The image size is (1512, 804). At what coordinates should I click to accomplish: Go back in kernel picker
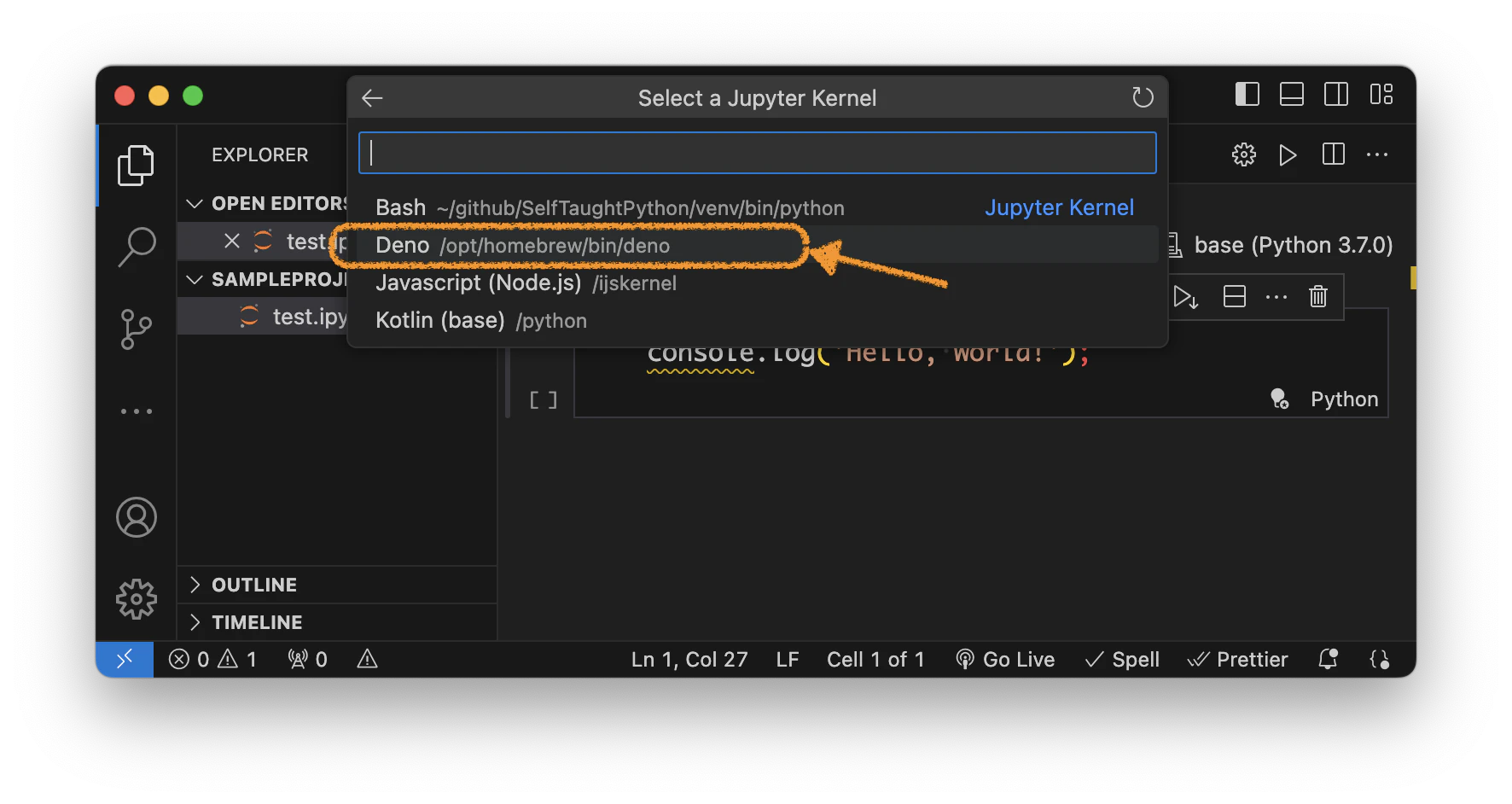(372, 98)
